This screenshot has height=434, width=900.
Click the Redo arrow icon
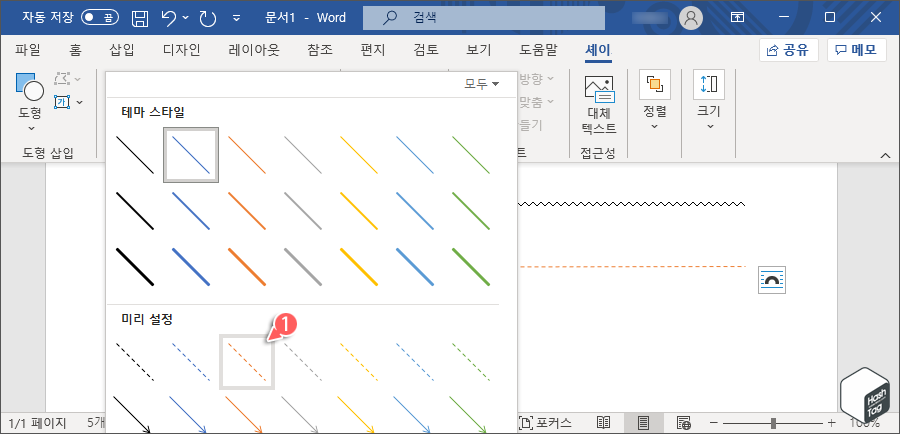pos(207,18)
